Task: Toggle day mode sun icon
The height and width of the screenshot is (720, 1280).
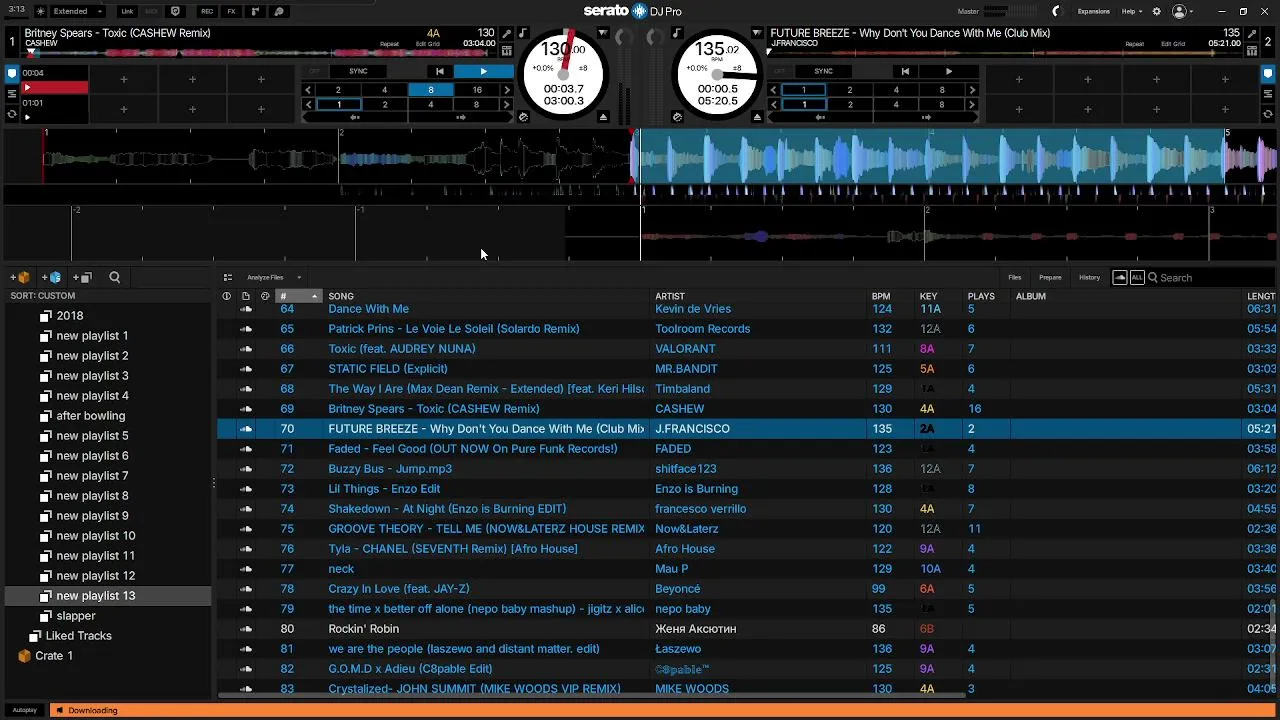Action: (x=41, y=11)
